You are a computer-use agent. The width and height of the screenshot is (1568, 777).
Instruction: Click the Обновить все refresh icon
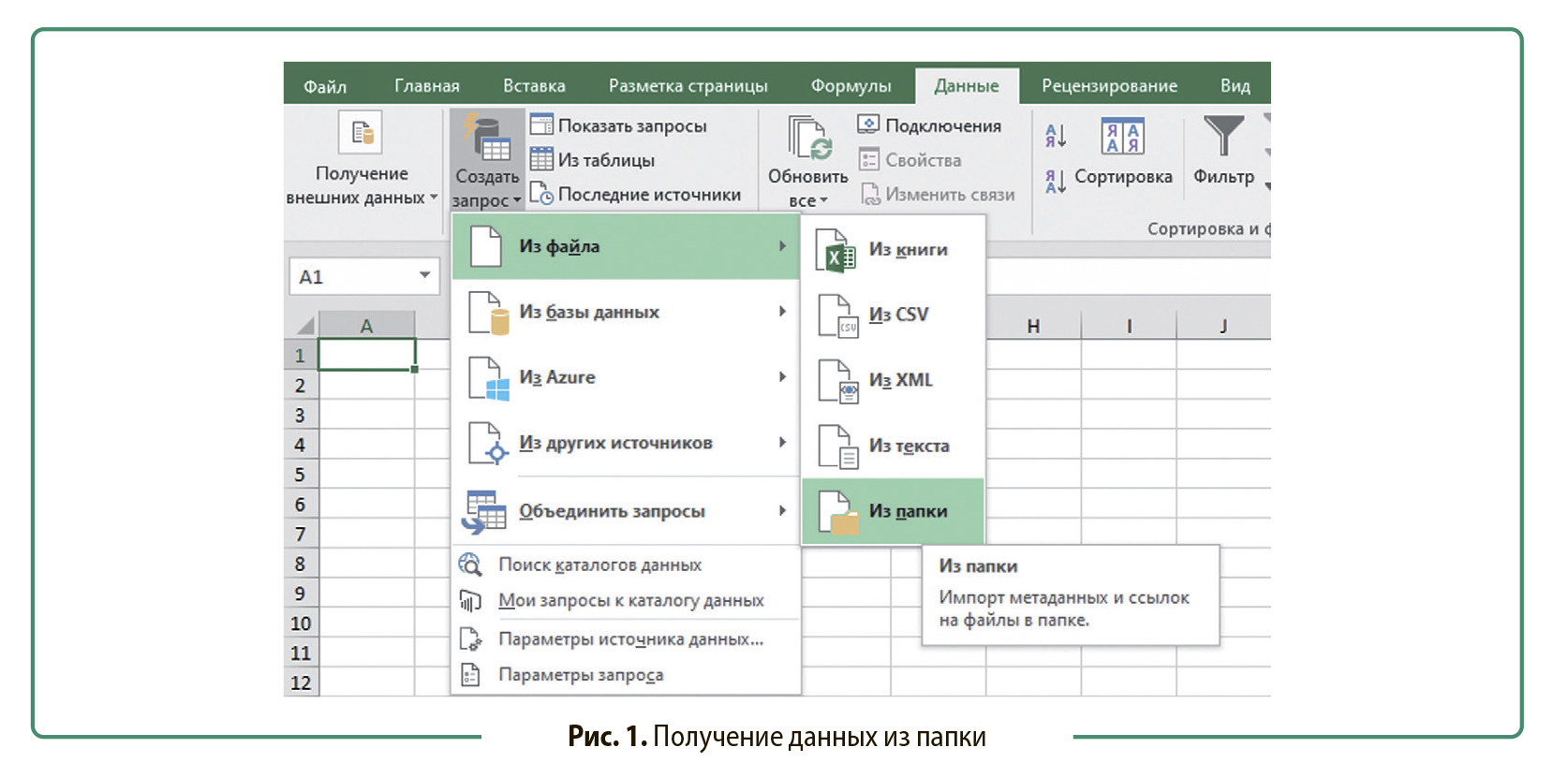[808, 139]
